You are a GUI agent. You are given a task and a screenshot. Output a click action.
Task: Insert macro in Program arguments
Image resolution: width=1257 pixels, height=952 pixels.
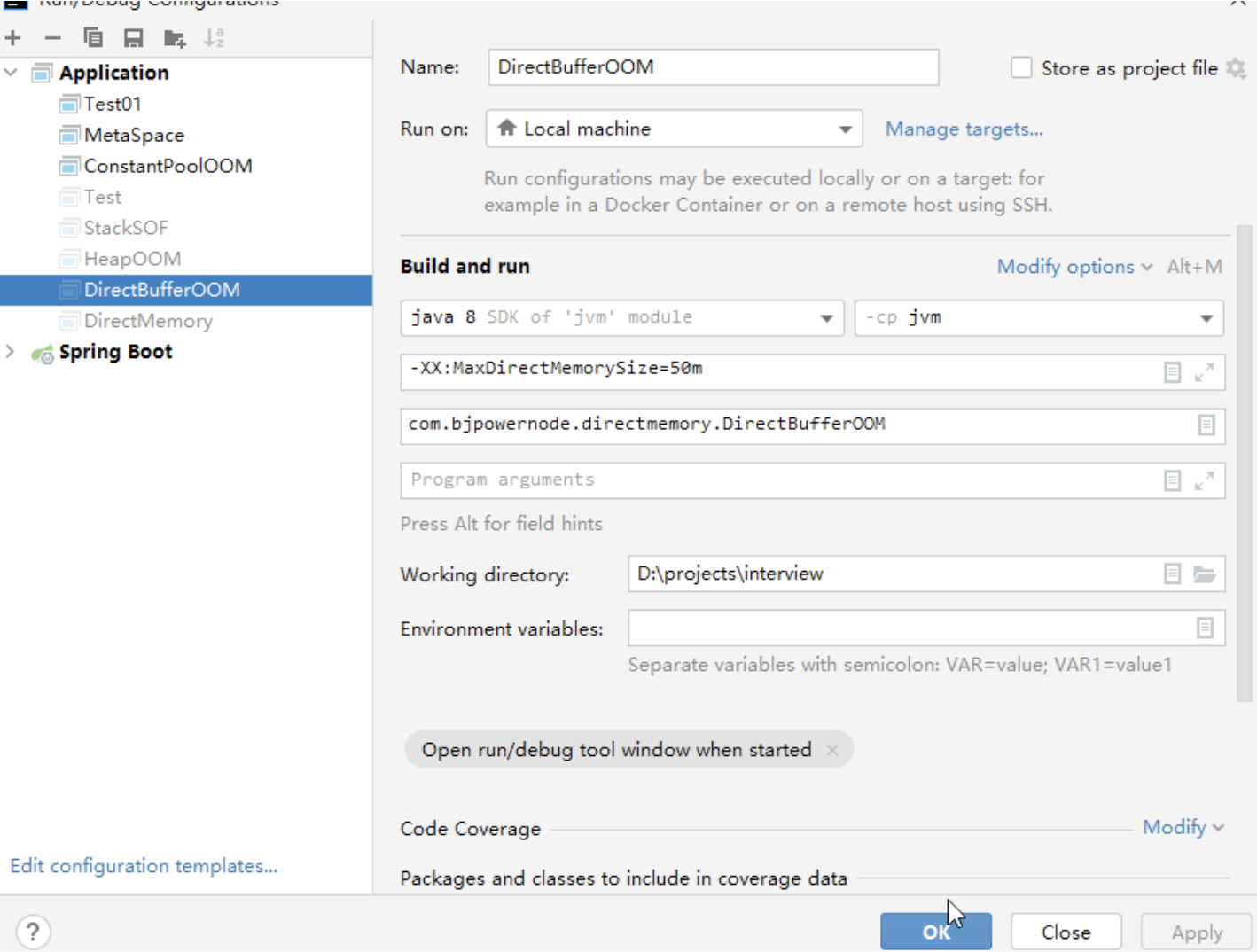[x=1172, y=480]
